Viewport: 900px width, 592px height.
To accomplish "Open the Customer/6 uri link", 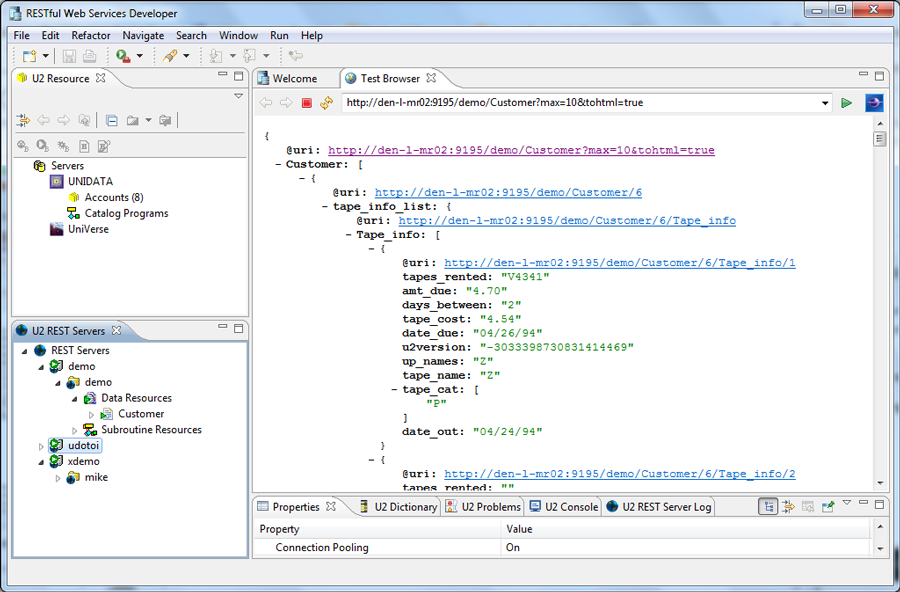I will click(508, 192).
